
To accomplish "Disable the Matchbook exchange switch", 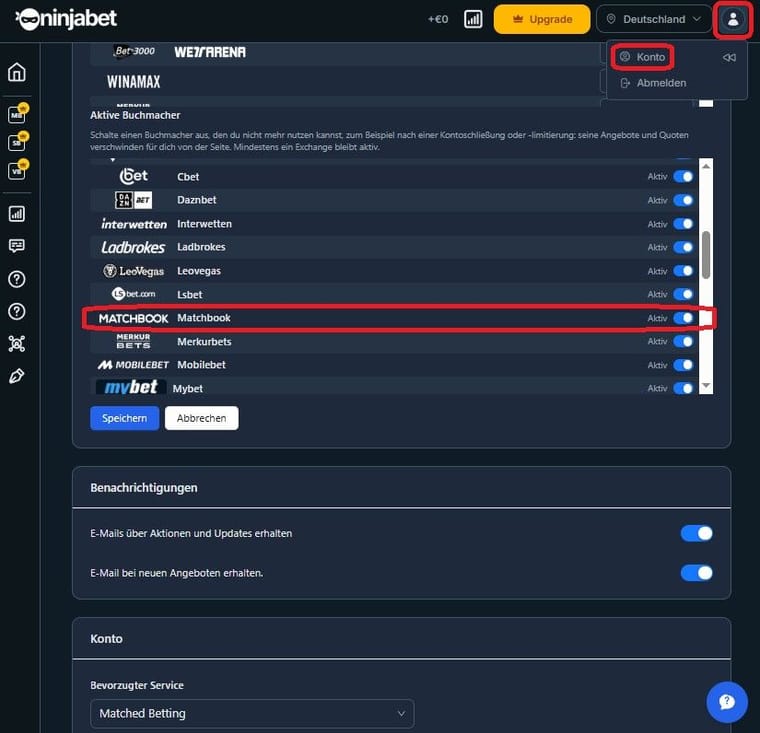I will click(x=683, y=318).
